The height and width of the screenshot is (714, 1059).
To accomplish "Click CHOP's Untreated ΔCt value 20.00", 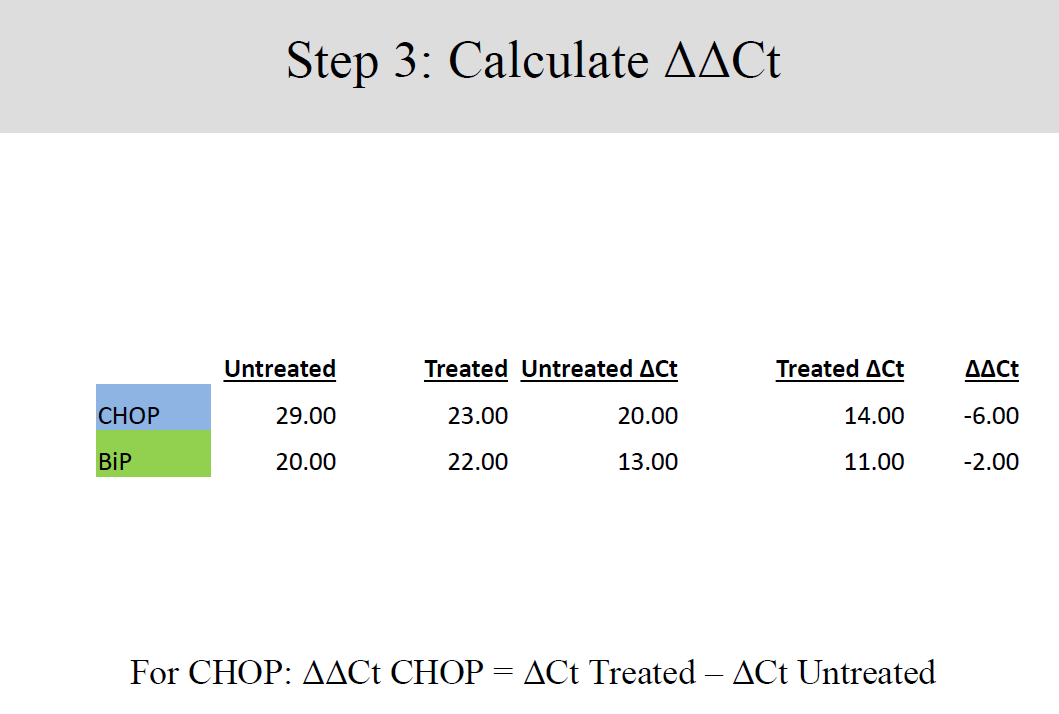I will pos(648,416).
